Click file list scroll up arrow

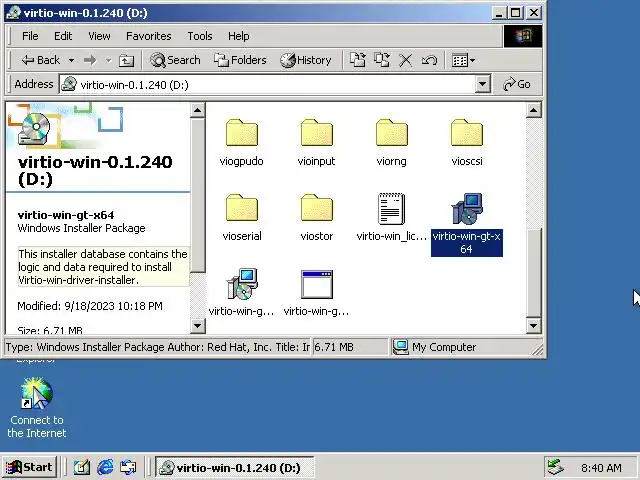pos(533,110)
